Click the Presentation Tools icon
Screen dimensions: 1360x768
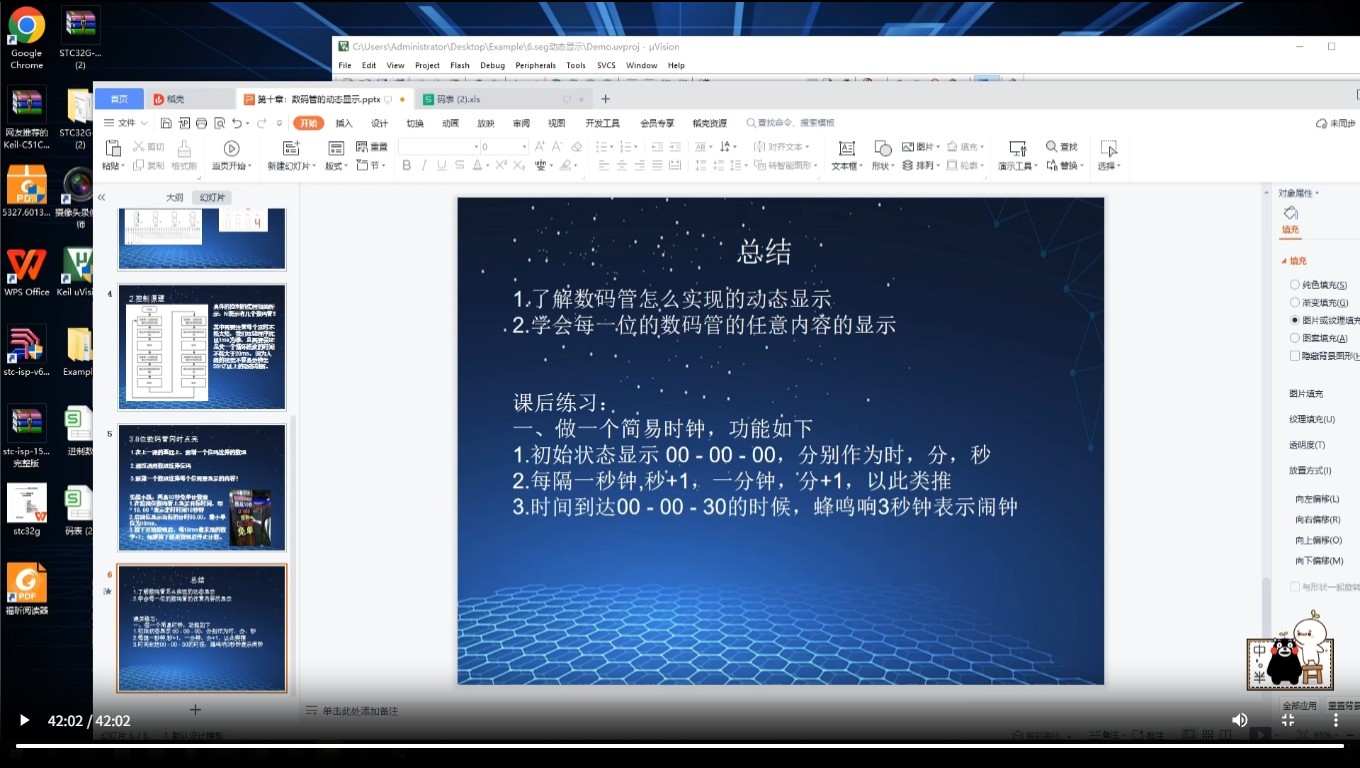1017,148
